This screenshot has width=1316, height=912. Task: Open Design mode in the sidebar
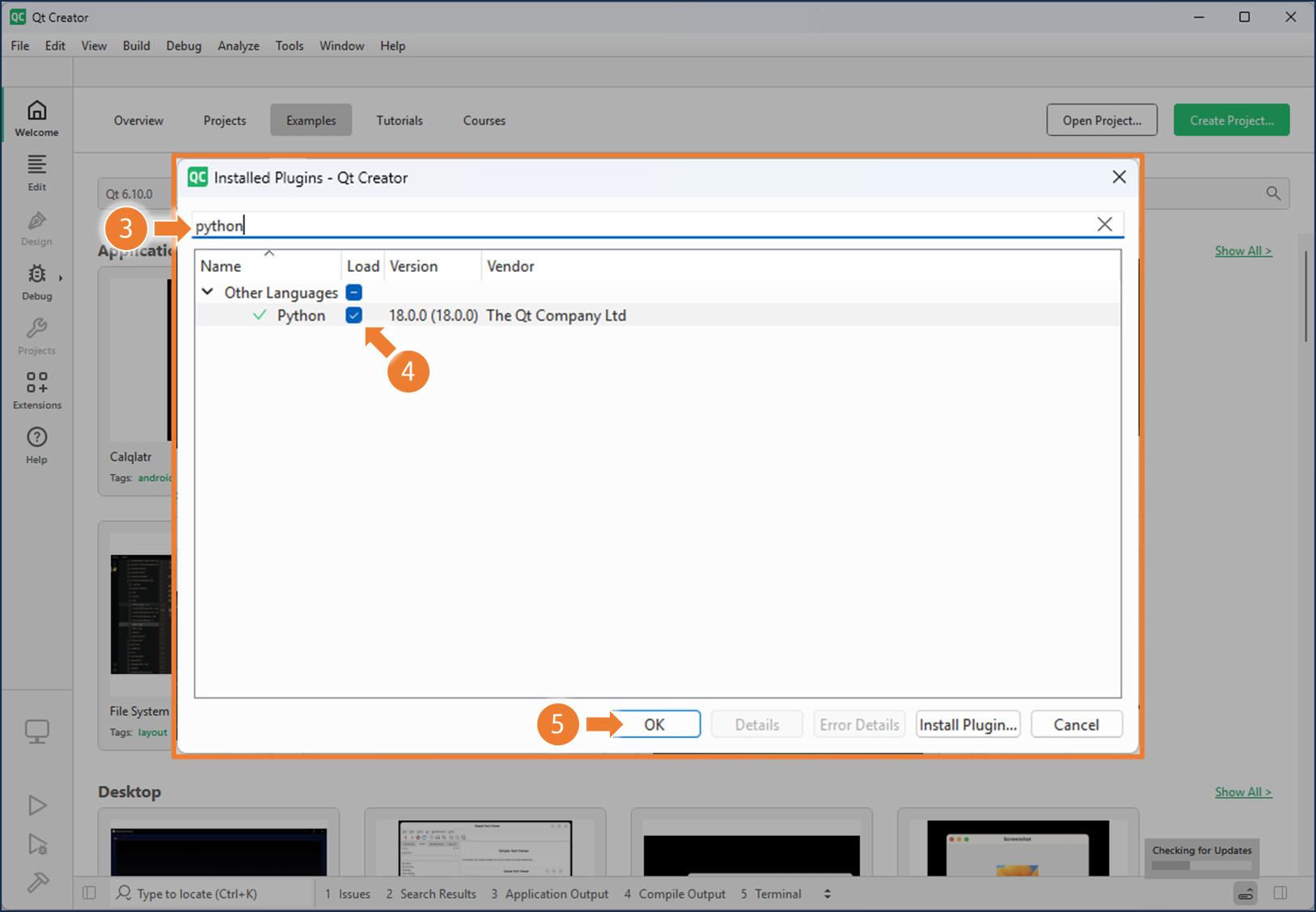click(36, 227)
